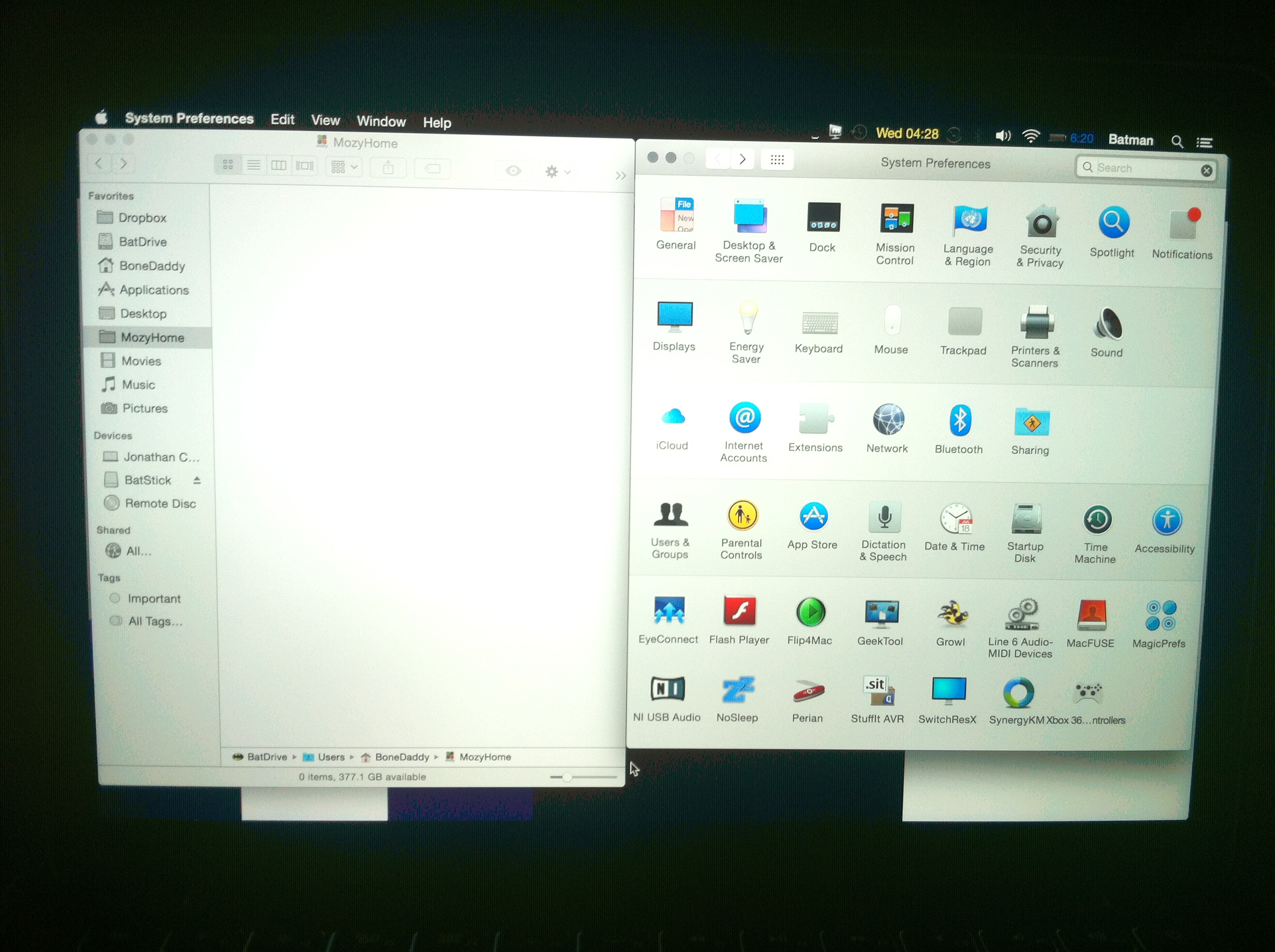
Task: Open the Growl preference pane
Action: point(952,614)
